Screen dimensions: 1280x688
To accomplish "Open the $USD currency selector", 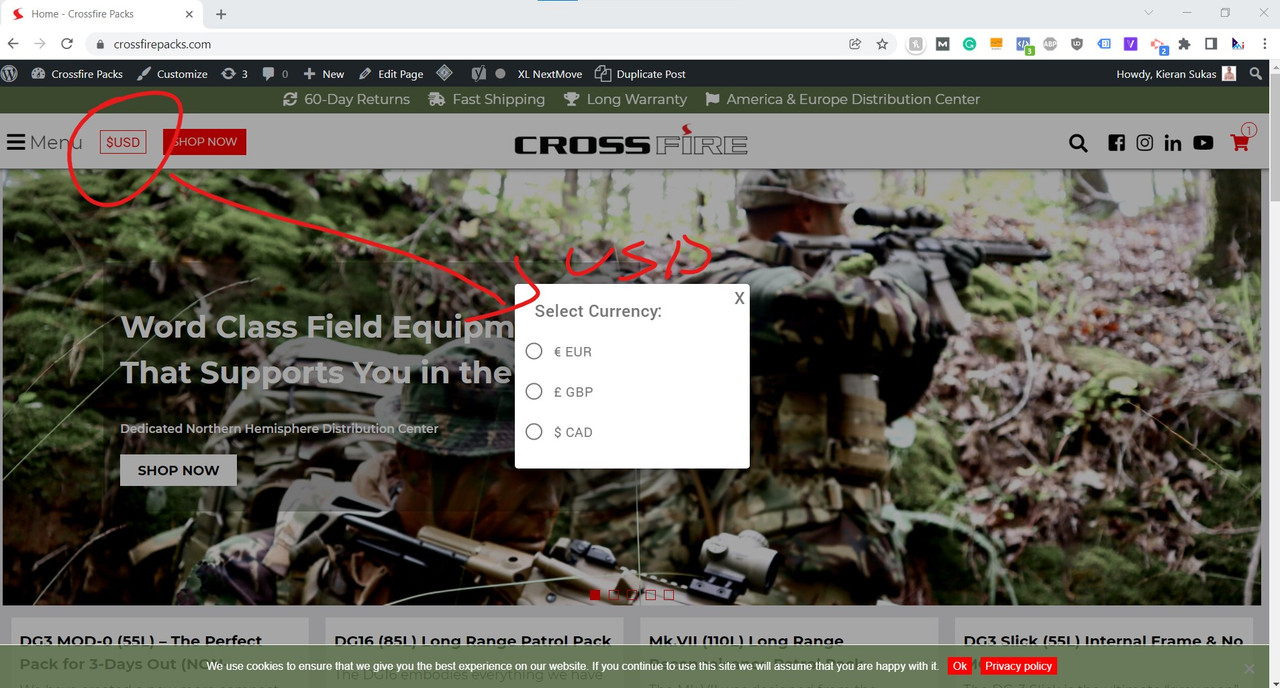I will [x=123, y=142].
